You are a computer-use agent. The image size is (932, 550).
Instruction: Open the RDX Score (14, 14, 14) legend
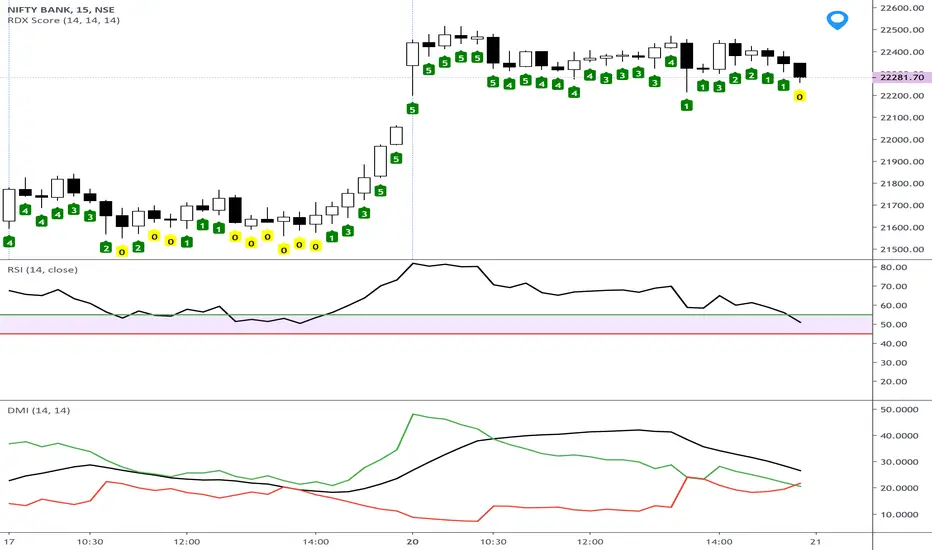point(64,20)
